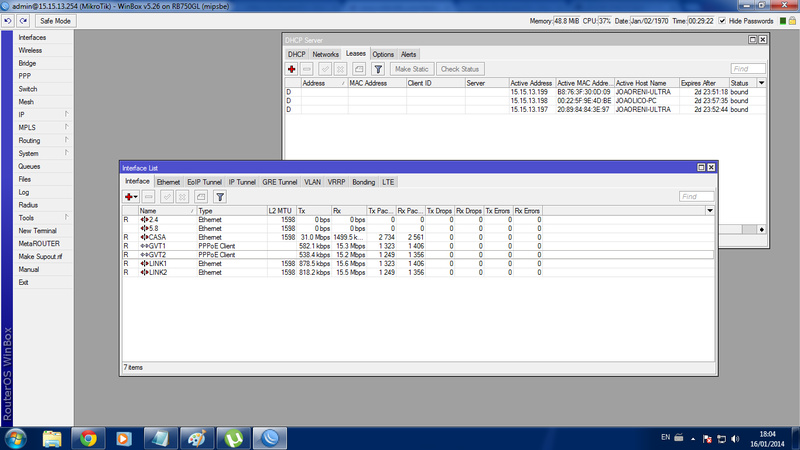The image size is (800, 450).
Task: Click the Disable cross icon in DHCP Server
Action: pos(340,69)
